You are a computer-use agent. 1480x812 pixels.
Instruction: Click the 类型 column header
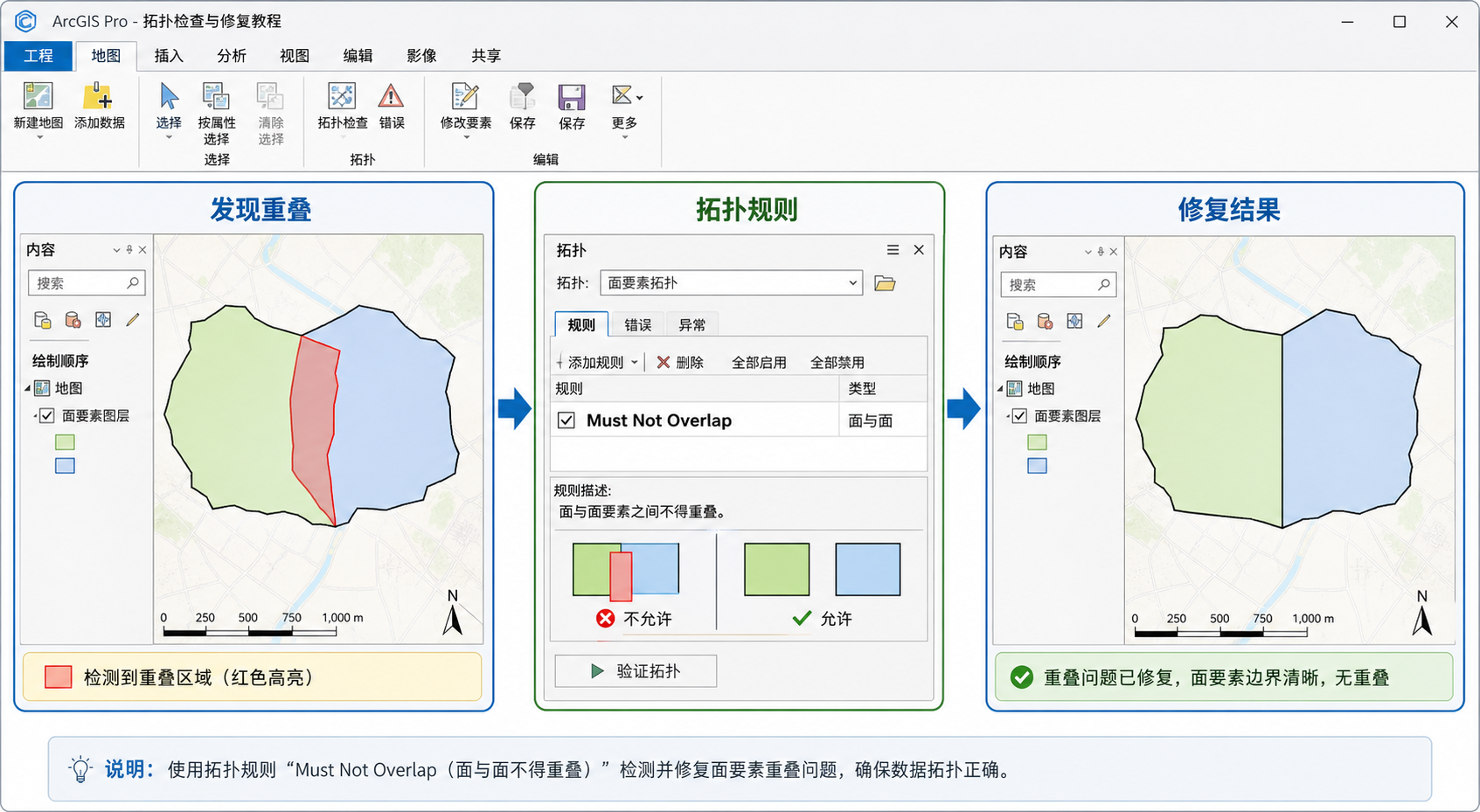click(x=883, y=389)
